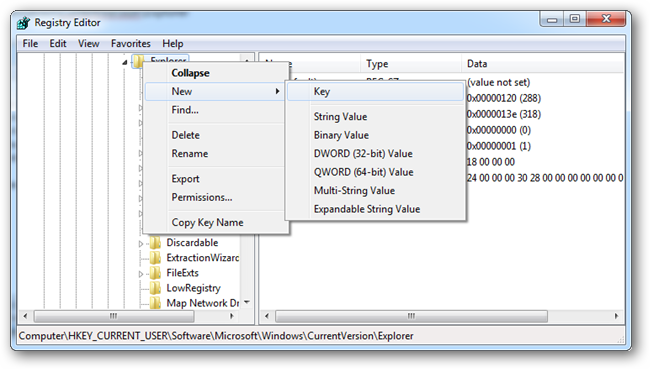Select the Explorer folder icon in tree
650x369 pixels.
pos(138,61)
